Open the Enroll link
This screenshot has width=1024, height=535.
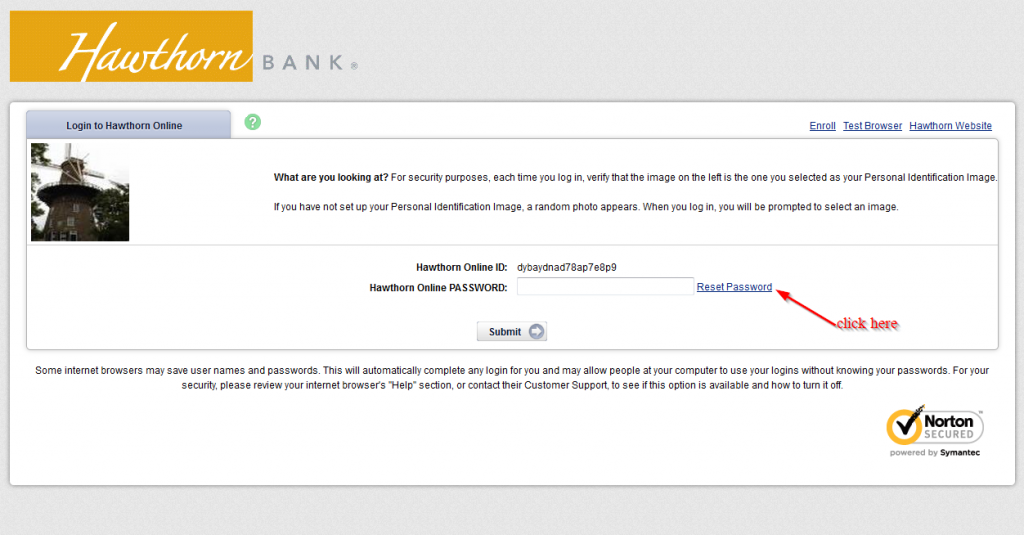822,125
